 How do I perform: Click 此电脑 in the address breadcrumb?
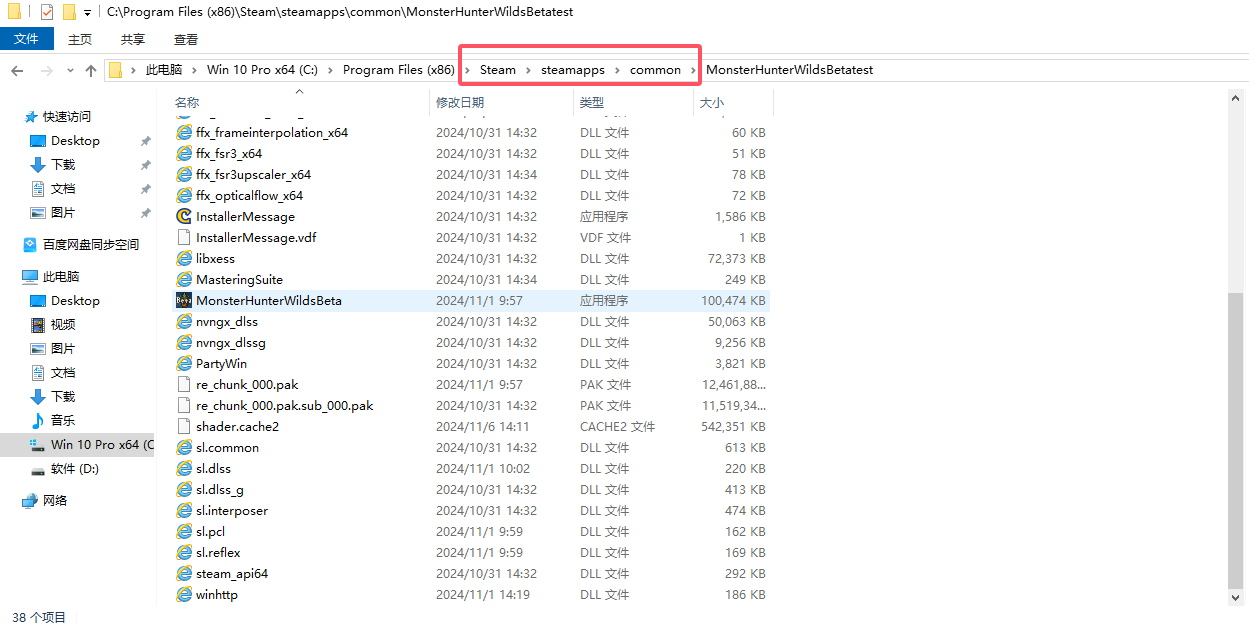point(164,70)
